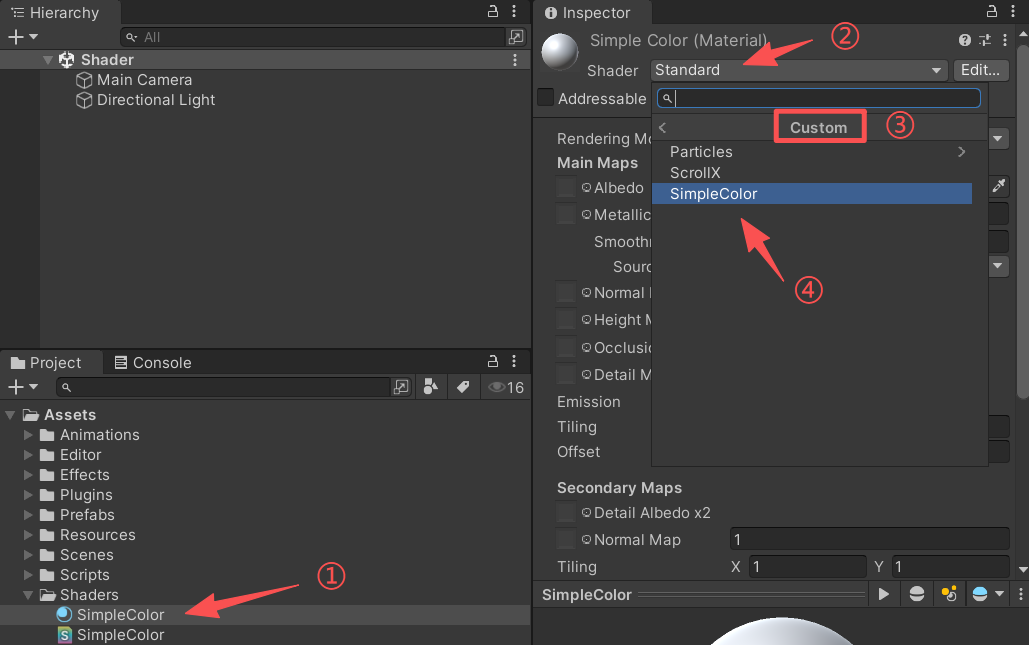
Task: Click the eye icon showing 16 hidden assets
Action: coord(497,387)
